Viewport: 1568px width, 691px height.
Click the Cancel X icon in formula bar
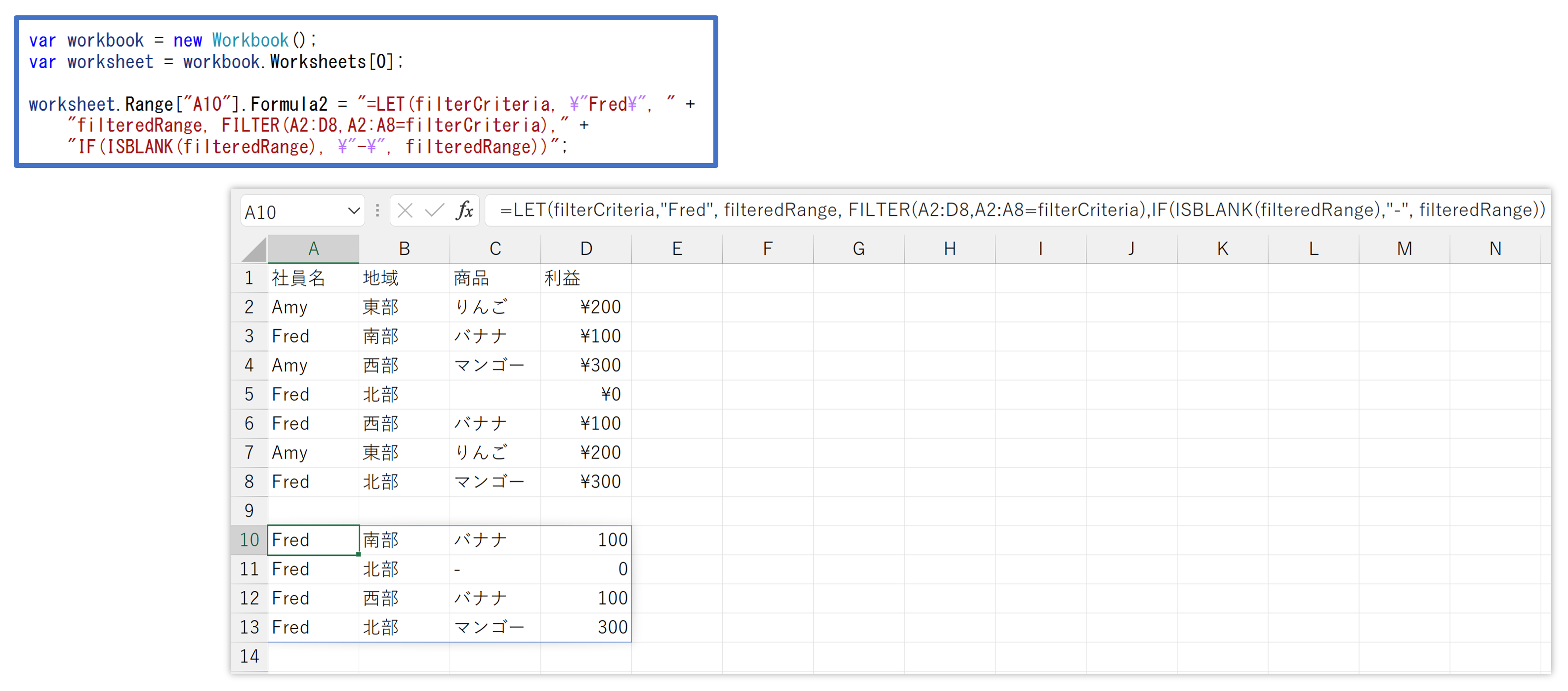405,210
